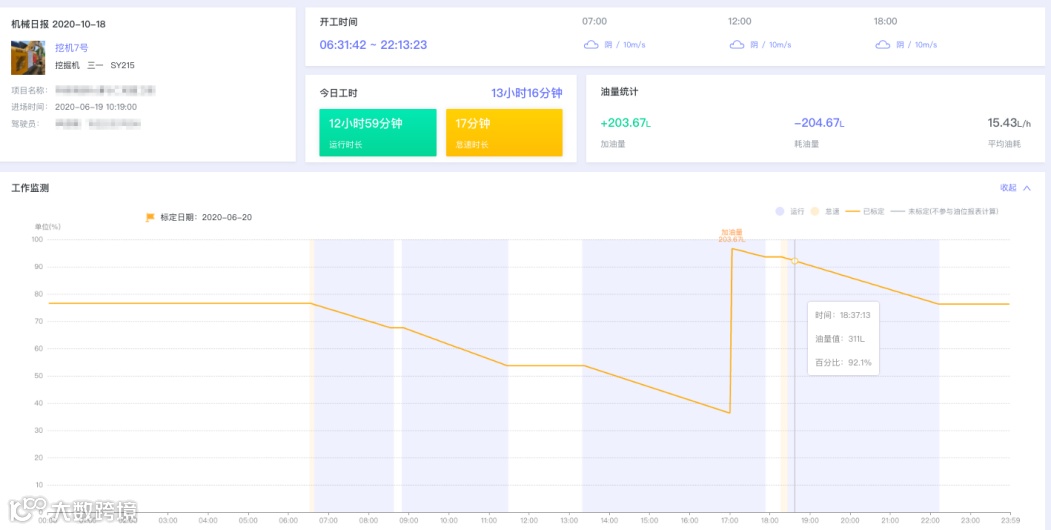Click the 加油量 203.67L chart peak label
Screen dimensions: 1051x530
point(731,235)
